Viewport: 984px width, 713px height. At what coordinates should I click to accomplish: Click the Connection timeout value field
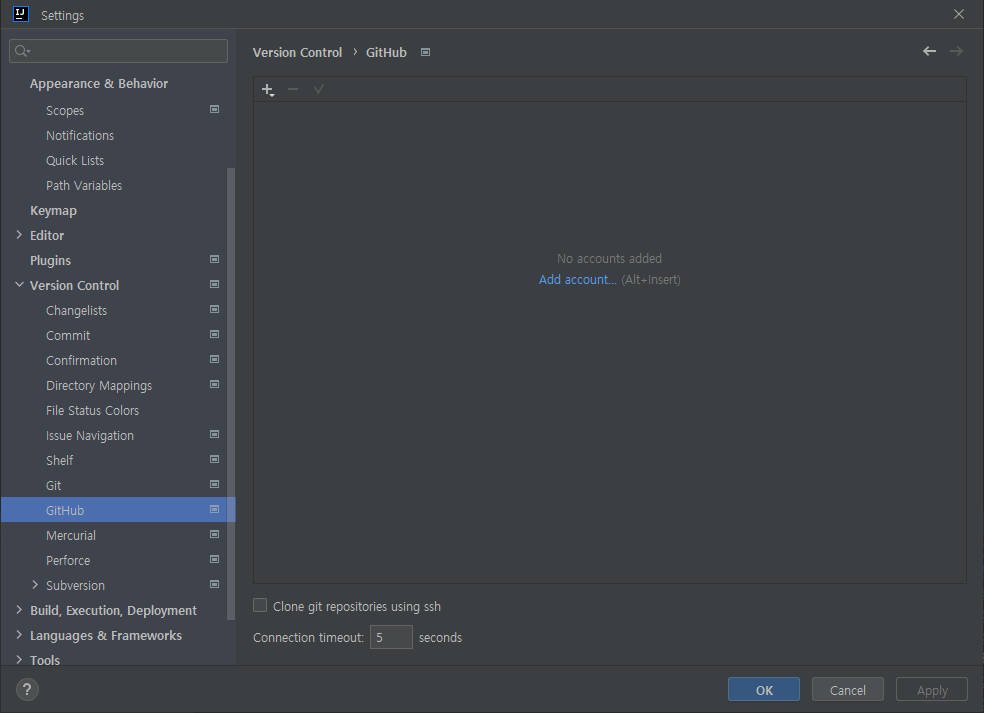click(391, 637)
